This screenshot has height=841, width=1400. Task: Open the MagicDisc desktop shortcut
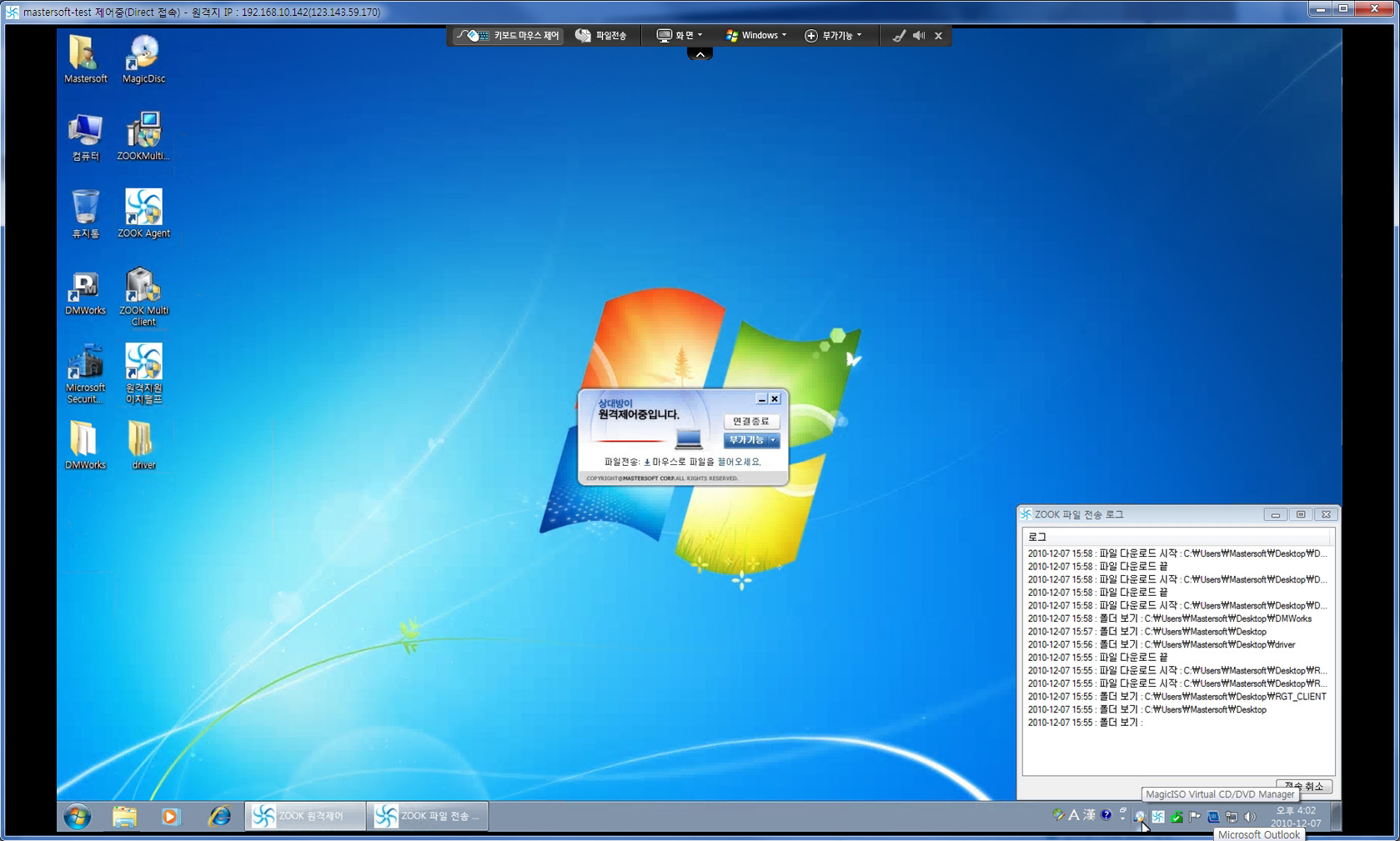pos(143,59)
